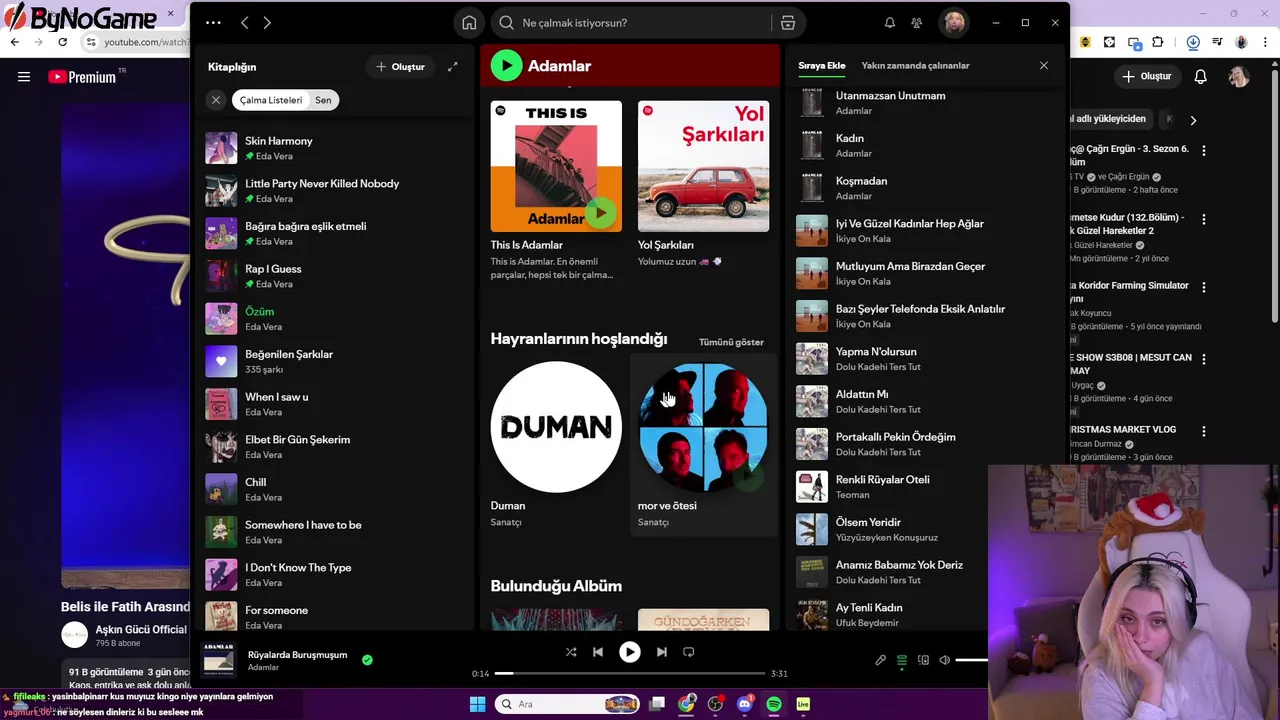This screenshot has height=720, width=1280.
Task: Open Spotify friend activity icon
Action: [x=917, y=23]
